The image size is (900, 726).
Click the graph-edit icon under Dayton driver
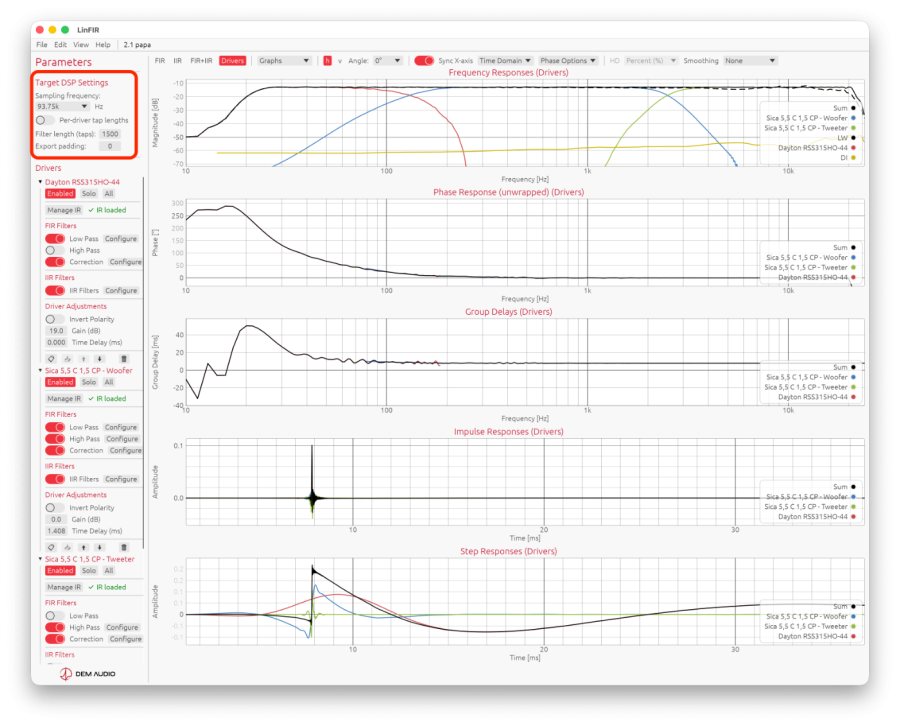click(67, 359)
